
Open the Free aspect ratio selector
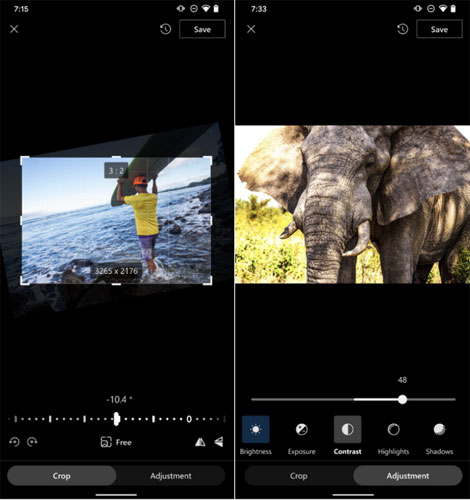[116, 442]
